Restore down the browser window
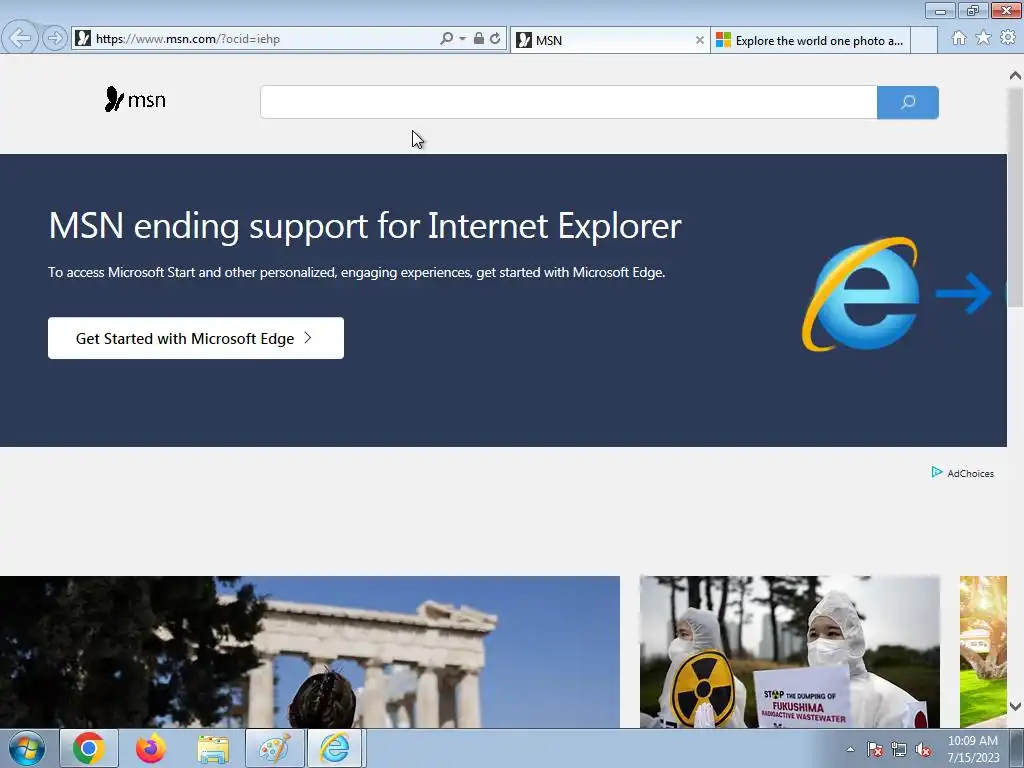The width and height of the screenshot is (1024, 768). (973, 10)
